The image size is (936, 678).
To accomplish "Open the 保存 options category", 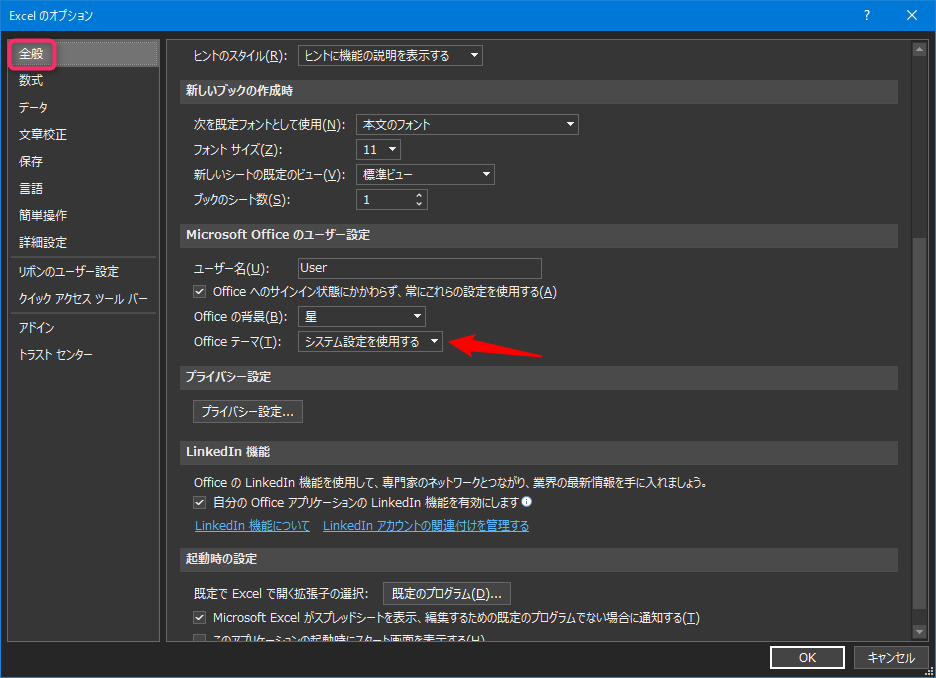I will point(84,162).
